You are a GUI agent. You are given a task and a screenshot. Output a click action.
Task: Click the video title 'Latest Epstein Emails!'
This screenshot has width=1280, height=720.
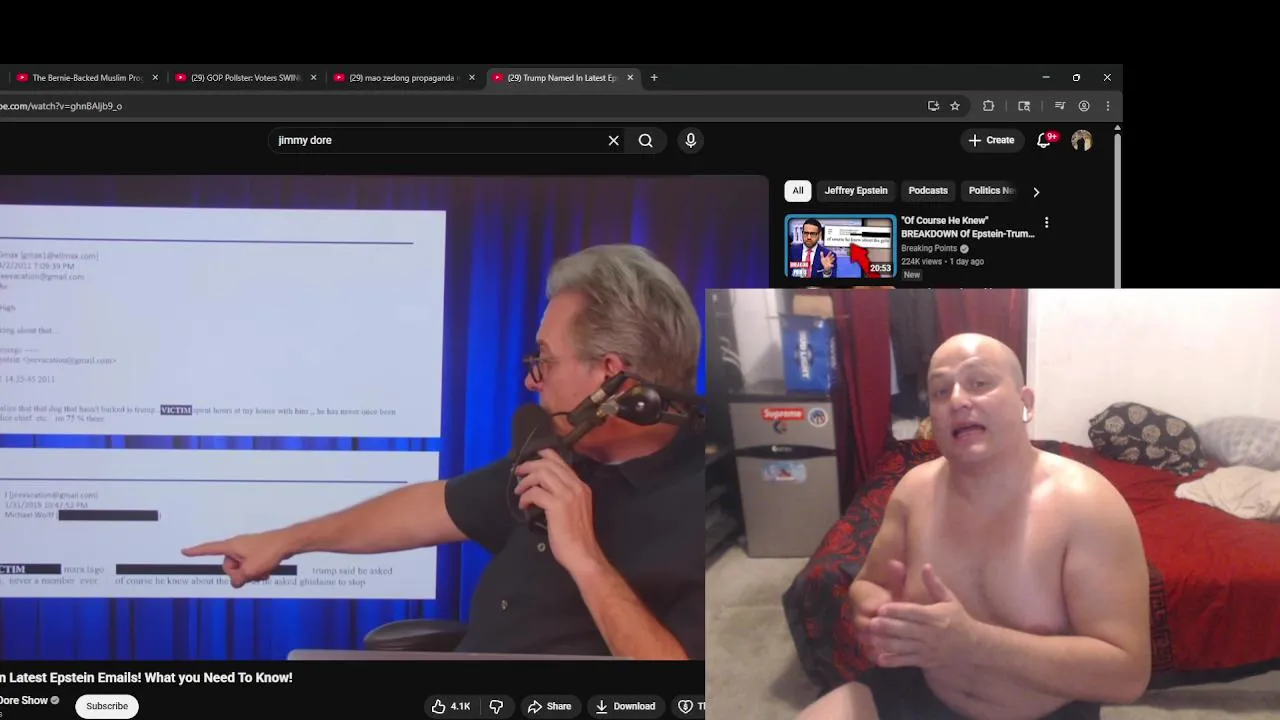point(146,677)
